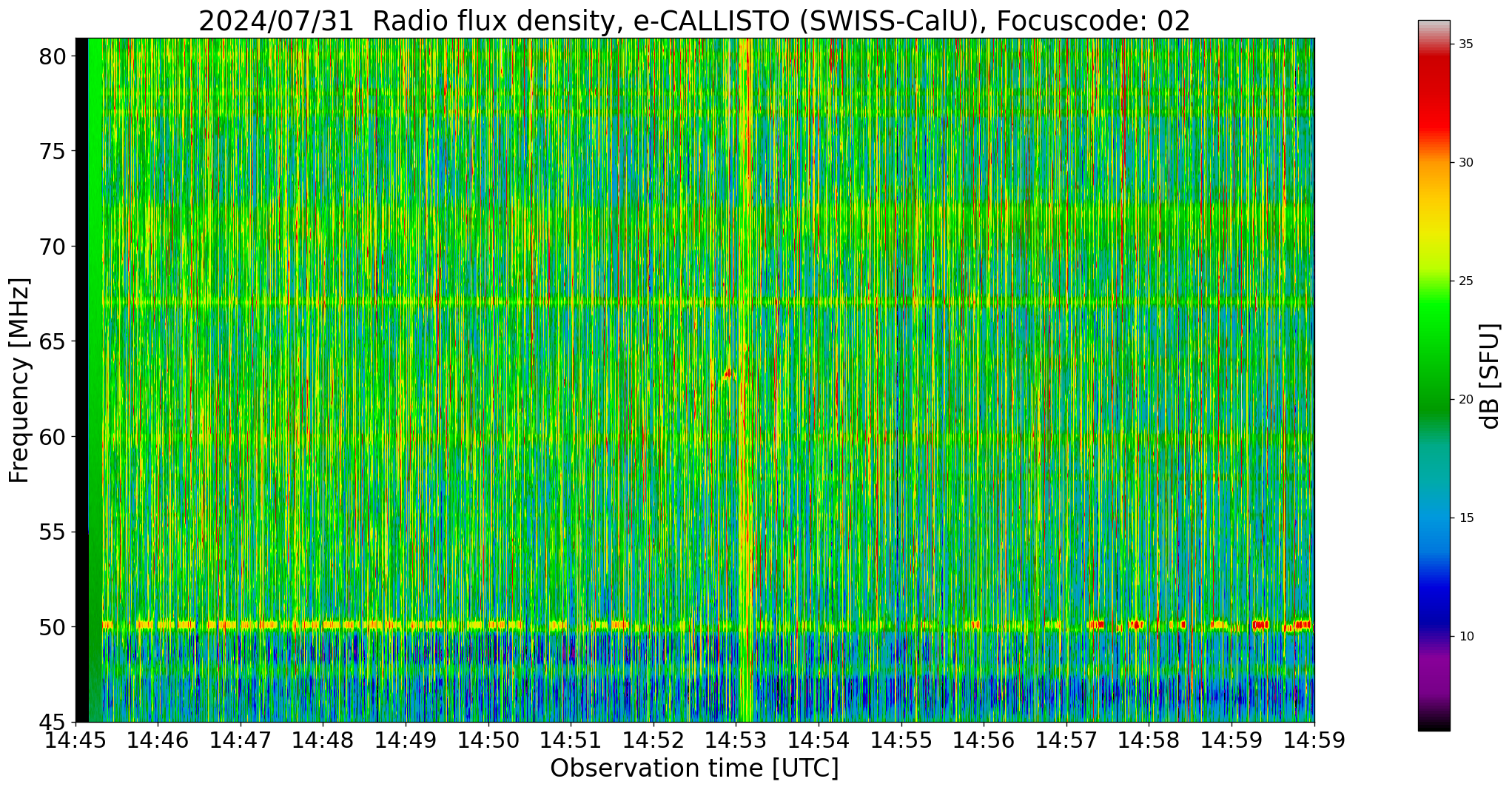The height and width of the screenshot is (790, 1512).
Task: Click the bright yellow burst stripe at 14:53
Action: point(745,380)
